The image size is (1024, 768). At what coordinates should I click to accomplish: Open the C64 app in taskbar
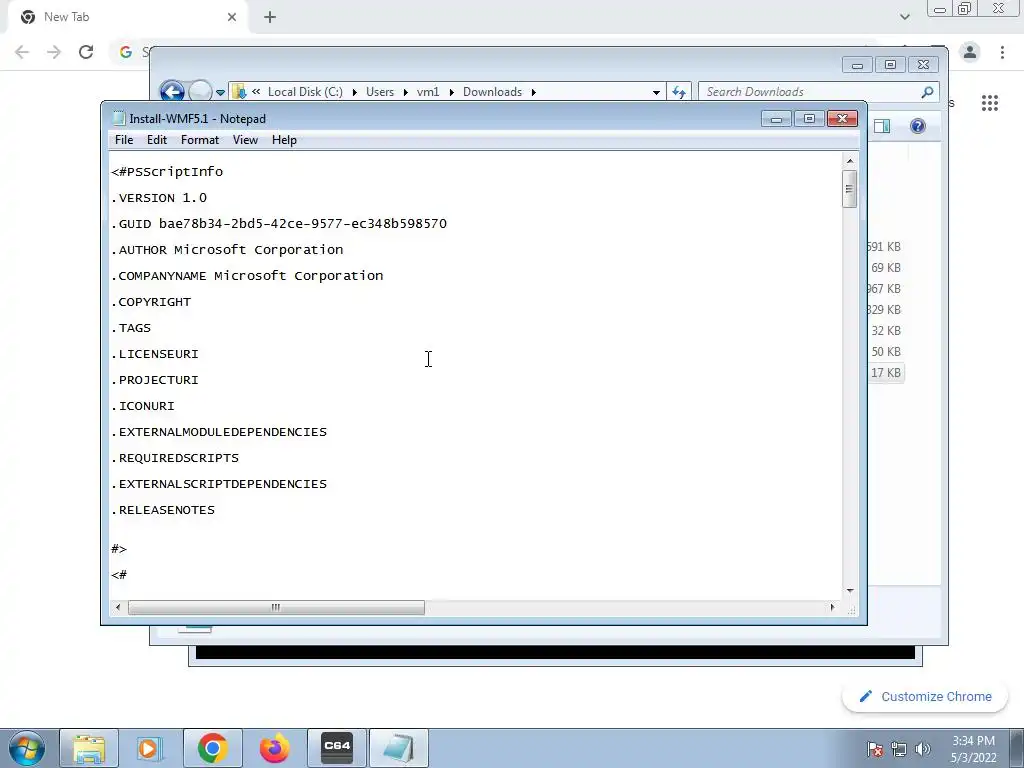point(337,748)
